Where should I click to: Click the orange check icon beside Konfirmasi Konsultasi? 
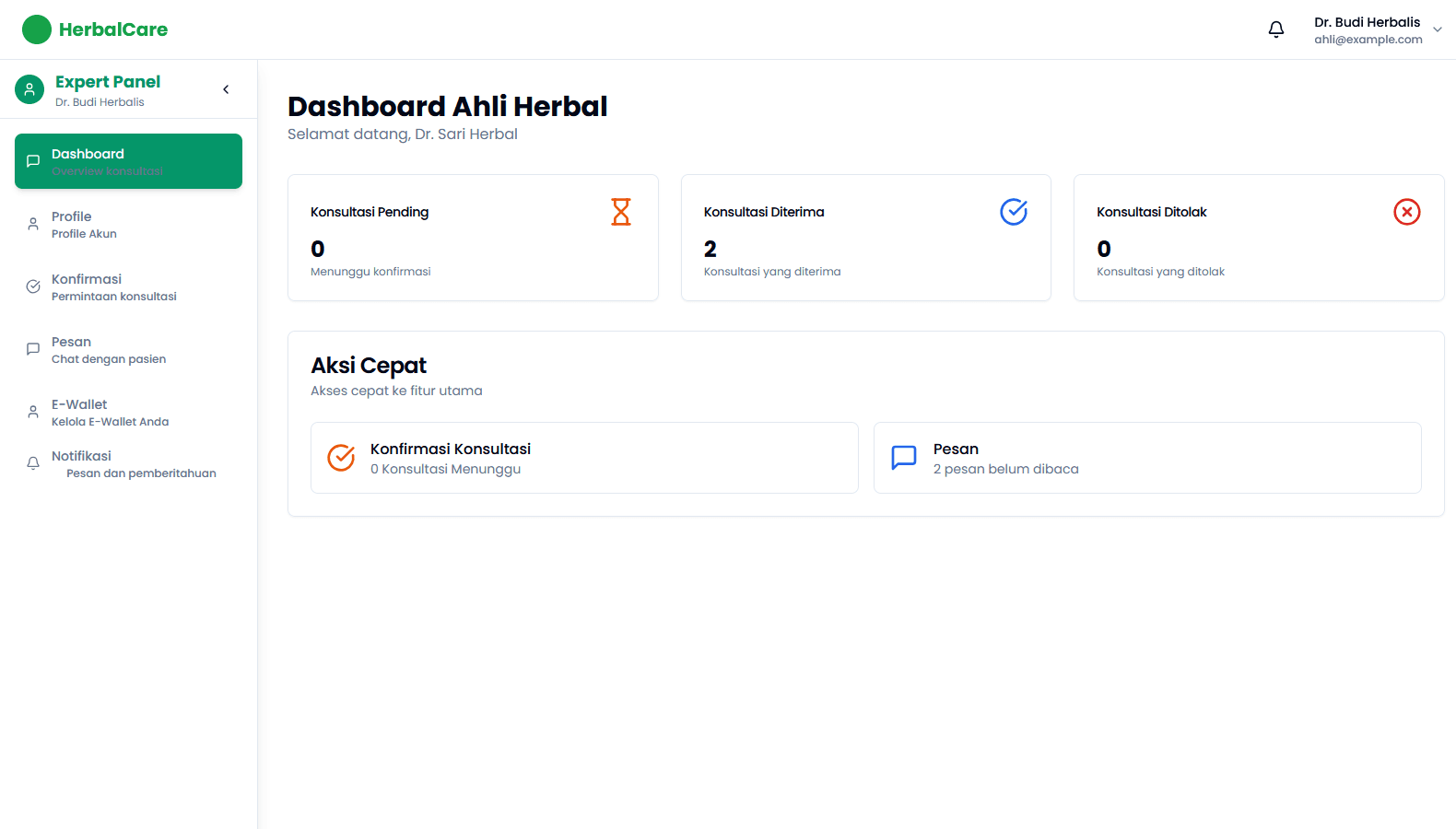(x=341, y=458)
